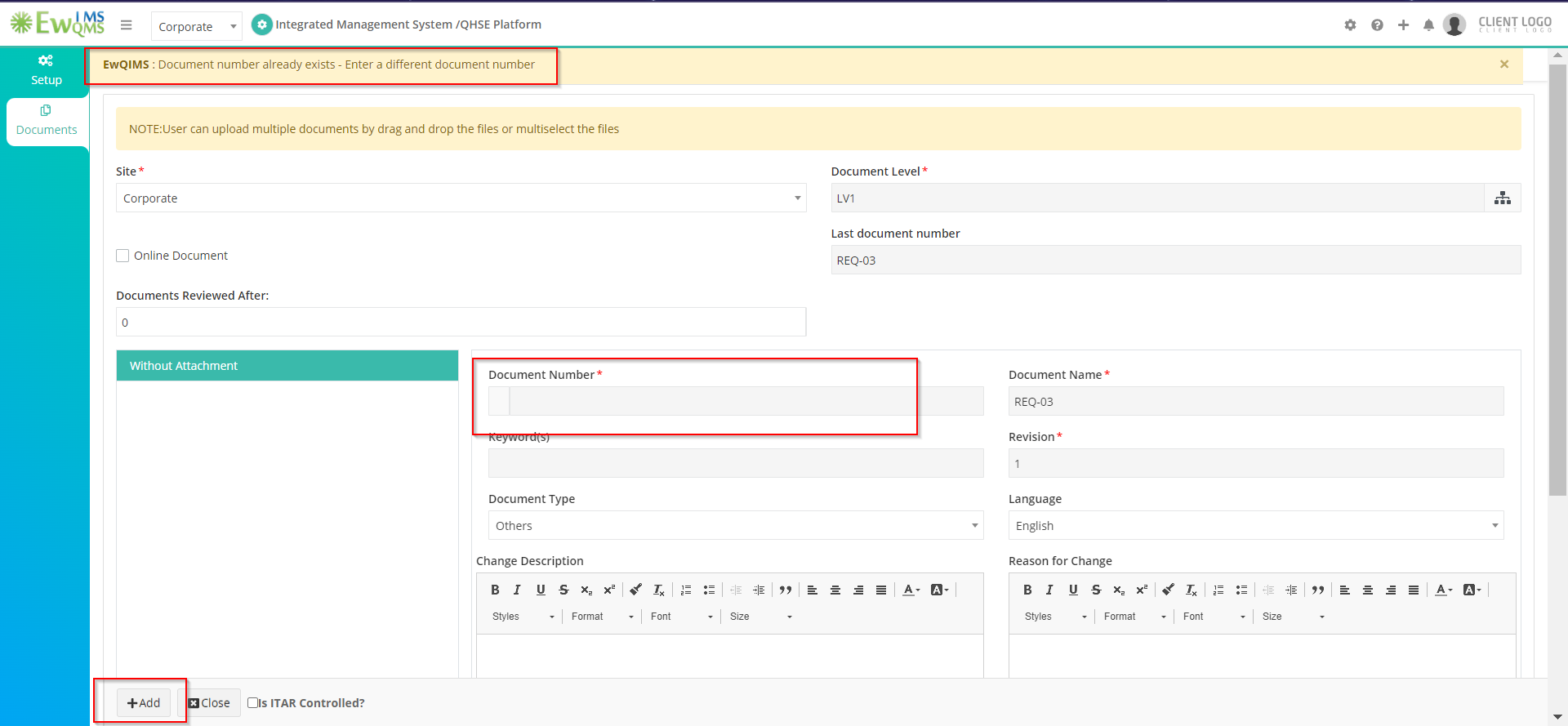
Task: Enable the Online Document checkbox
Action: point(122,256)
